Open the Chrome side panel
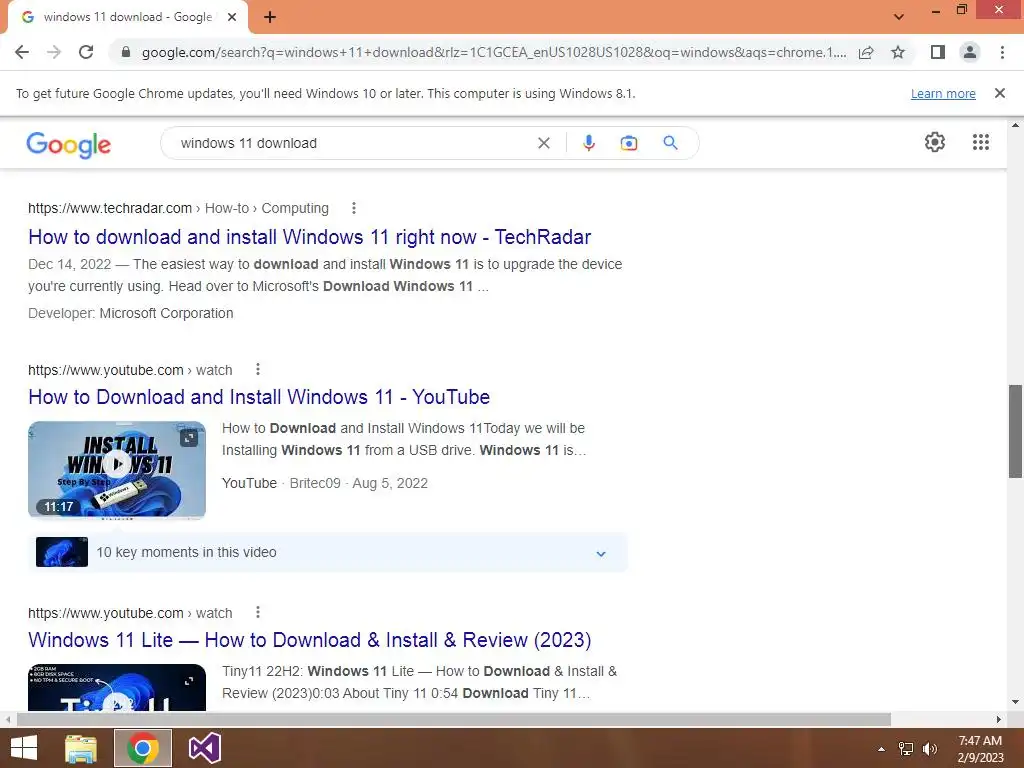This screenshot has width=1024, height=768. click(x=938, y=52)
